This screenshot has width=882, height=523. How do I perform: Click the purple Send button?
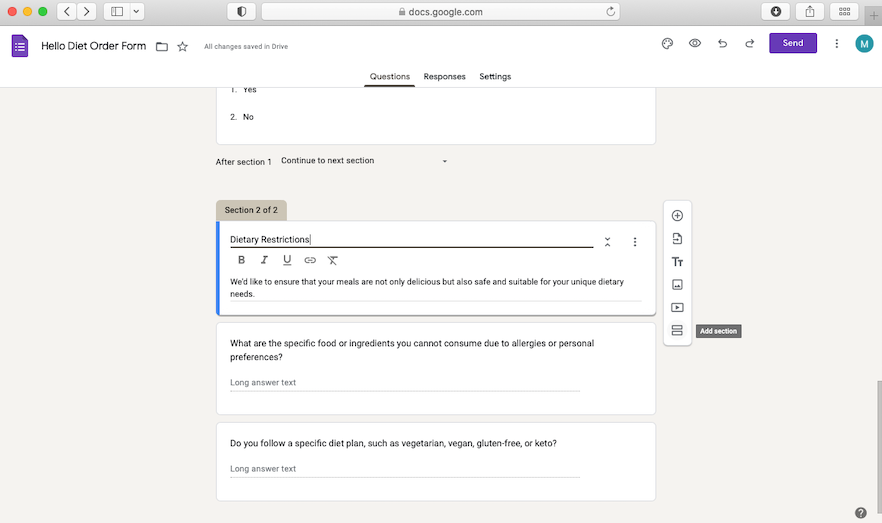[x=792, y=44]
